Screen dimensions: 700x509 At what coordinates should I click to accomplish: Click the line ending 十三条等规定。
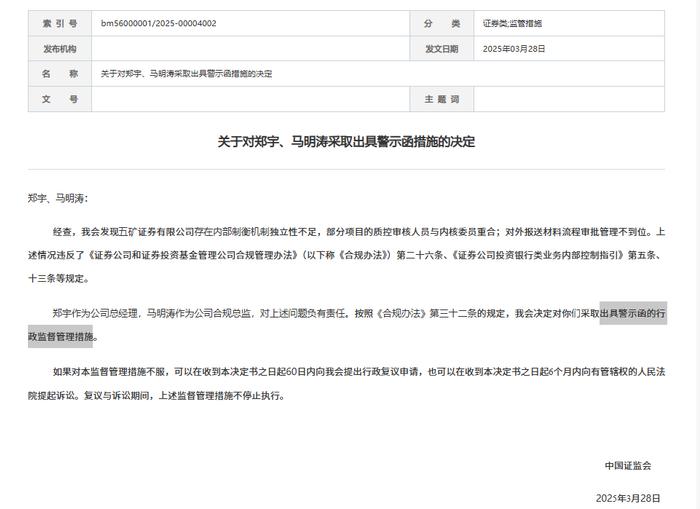59,279
